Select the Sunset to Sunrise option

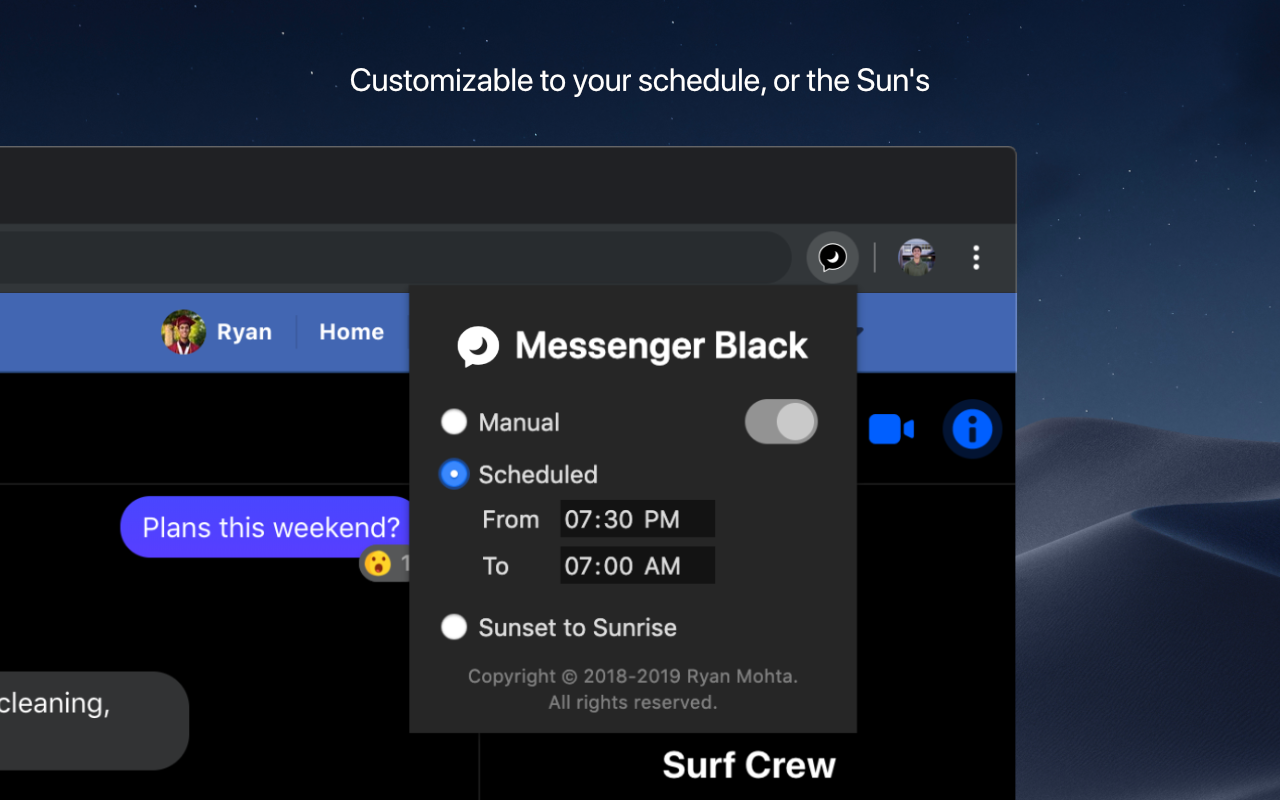(454, 627)
